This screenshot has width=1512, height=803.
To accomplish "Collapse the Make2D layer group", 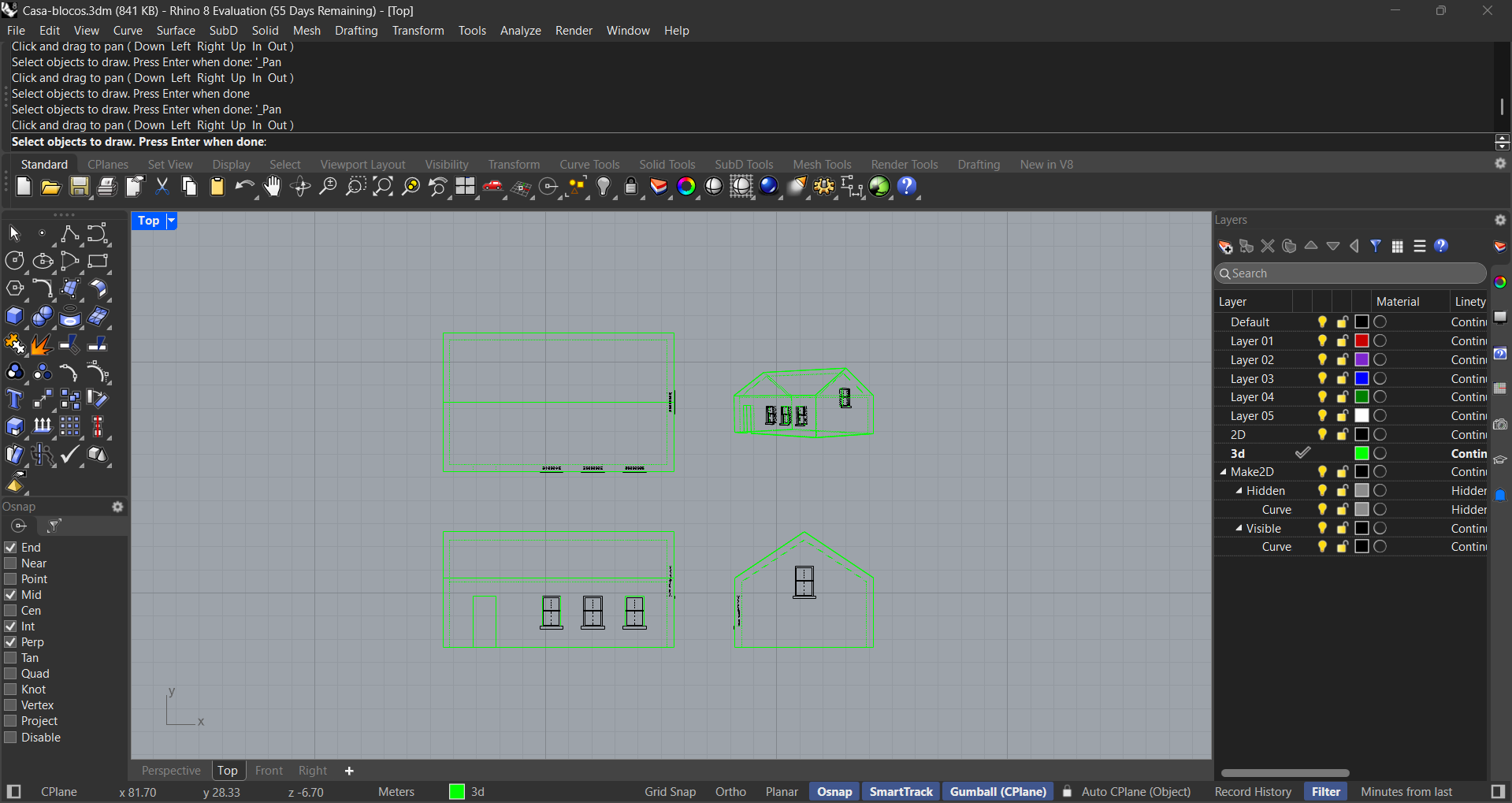I will click(x=1222, y=471).
